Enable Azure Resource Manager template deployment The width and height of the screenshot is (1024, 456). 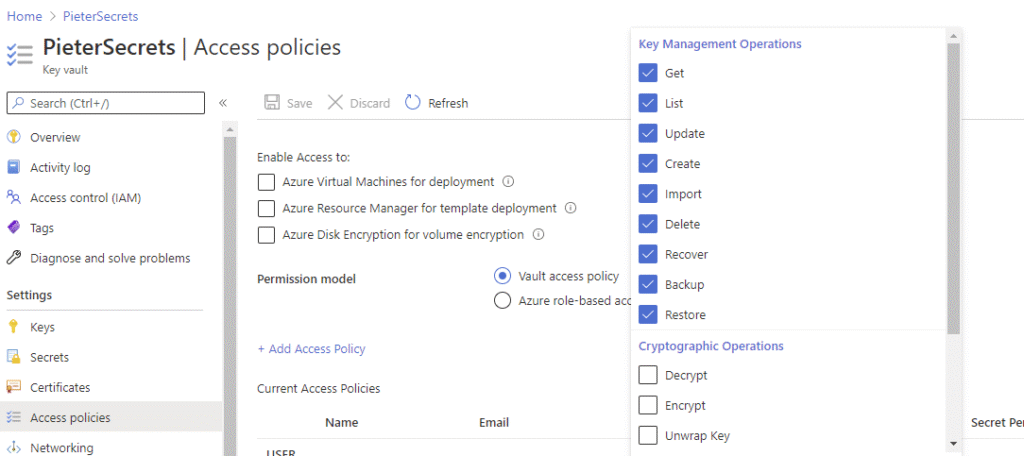tap(266, 208)
